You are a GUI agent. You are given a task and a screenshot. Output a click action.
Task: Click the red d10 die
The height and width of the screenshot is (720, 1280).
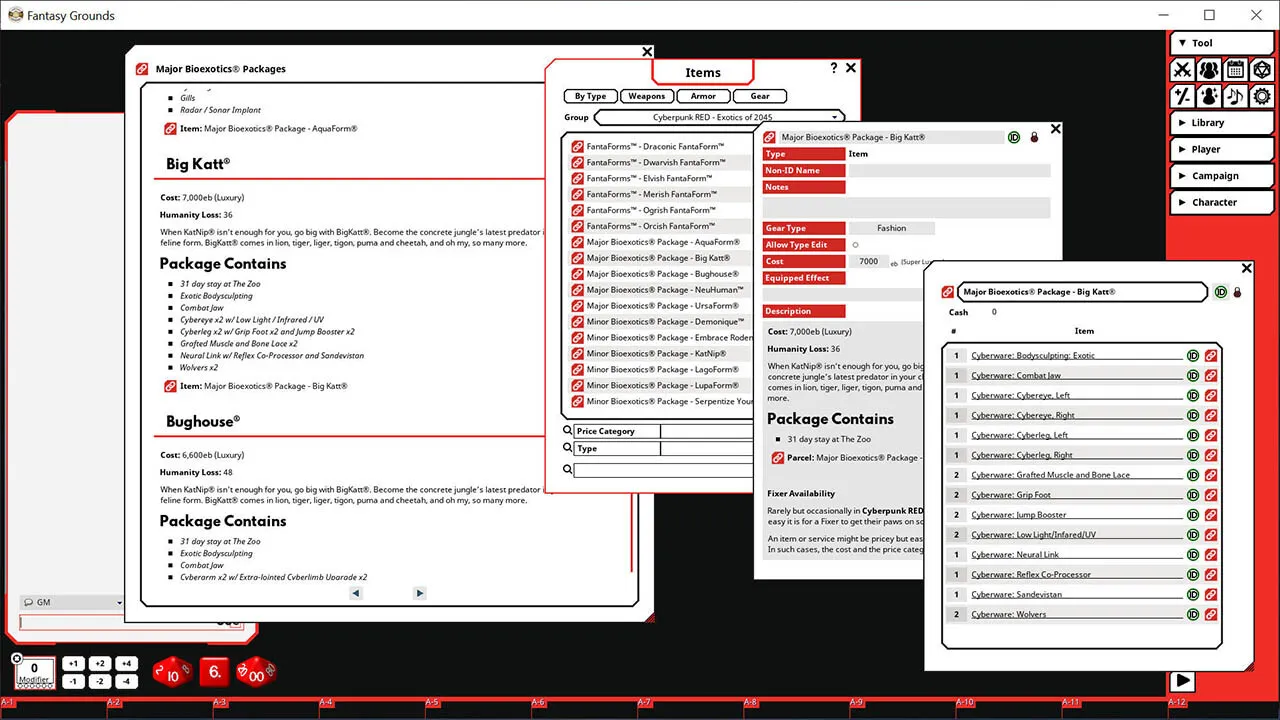point(172,673)
